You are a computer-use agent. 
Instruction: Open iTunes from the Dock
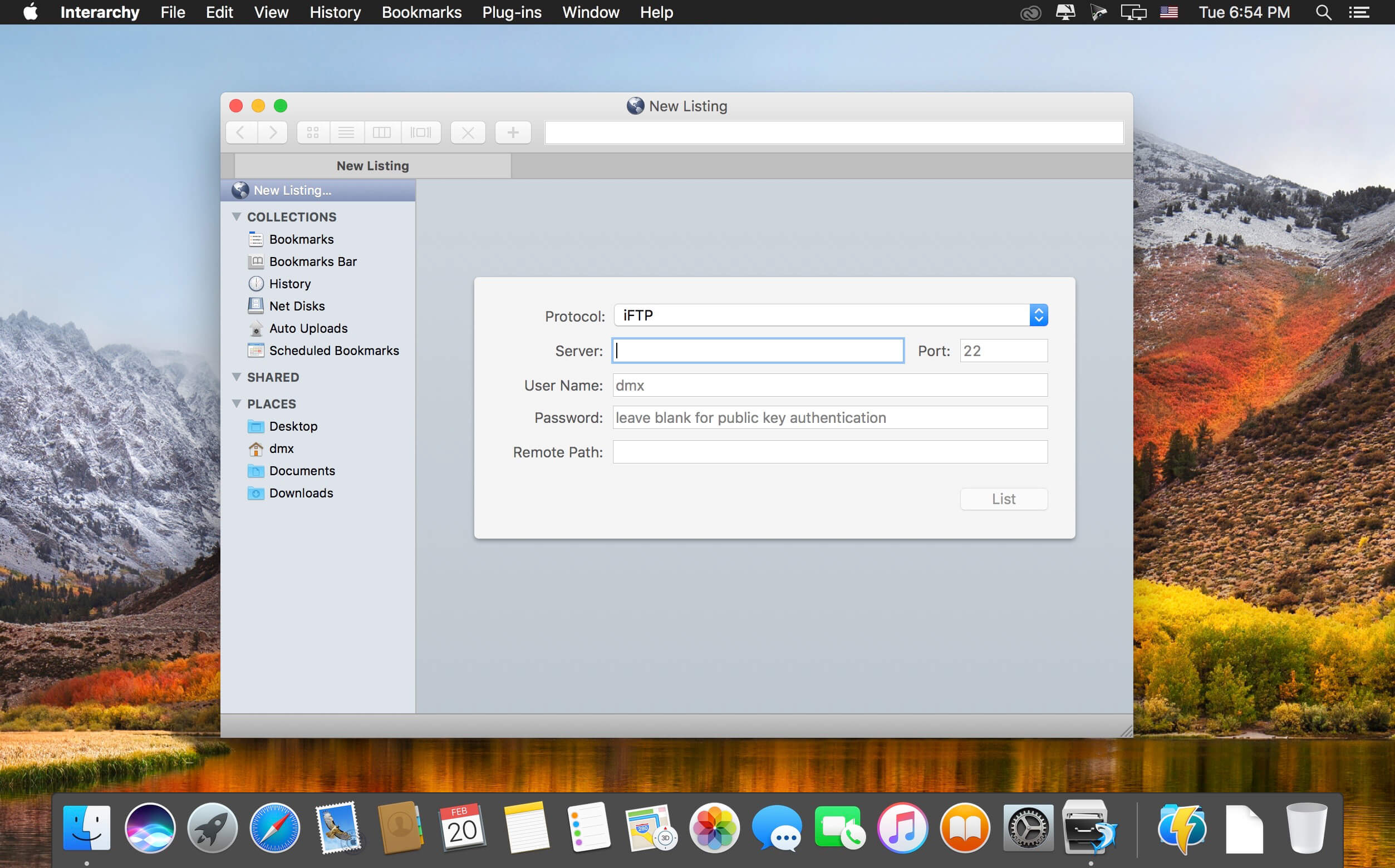click(x=902, y=828)
